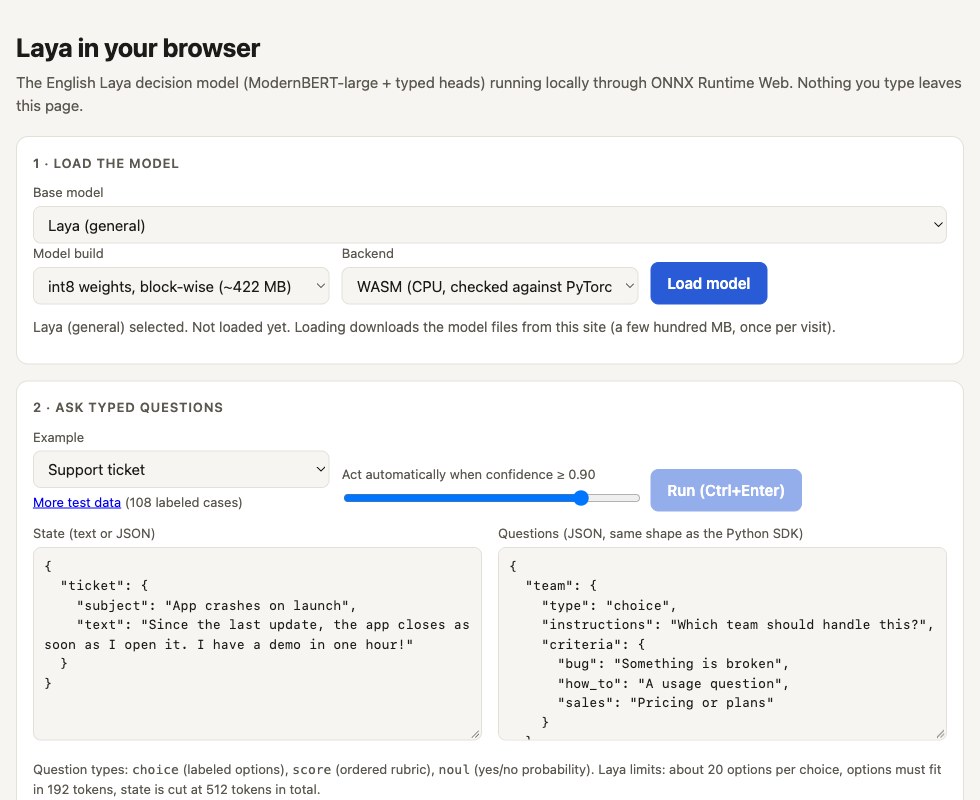Click the "bug": "Something is broken" line
This screenshot has height=800, width=980.
pos(673,664)
